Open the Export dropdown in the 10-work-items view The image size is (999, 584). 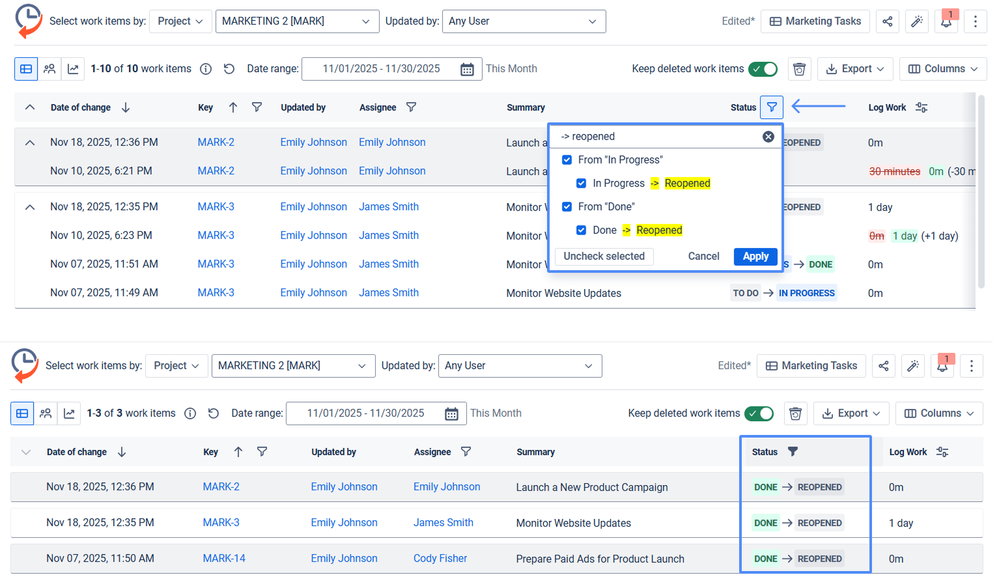pos(855,69)
